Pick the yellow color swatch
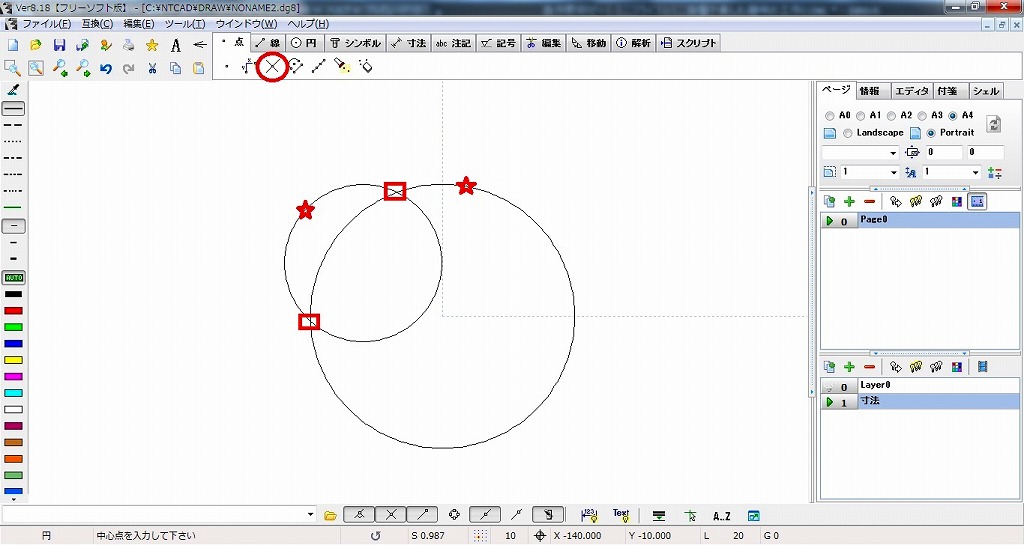Screen dimensions: 1024x545 click(x=14, y=360)
